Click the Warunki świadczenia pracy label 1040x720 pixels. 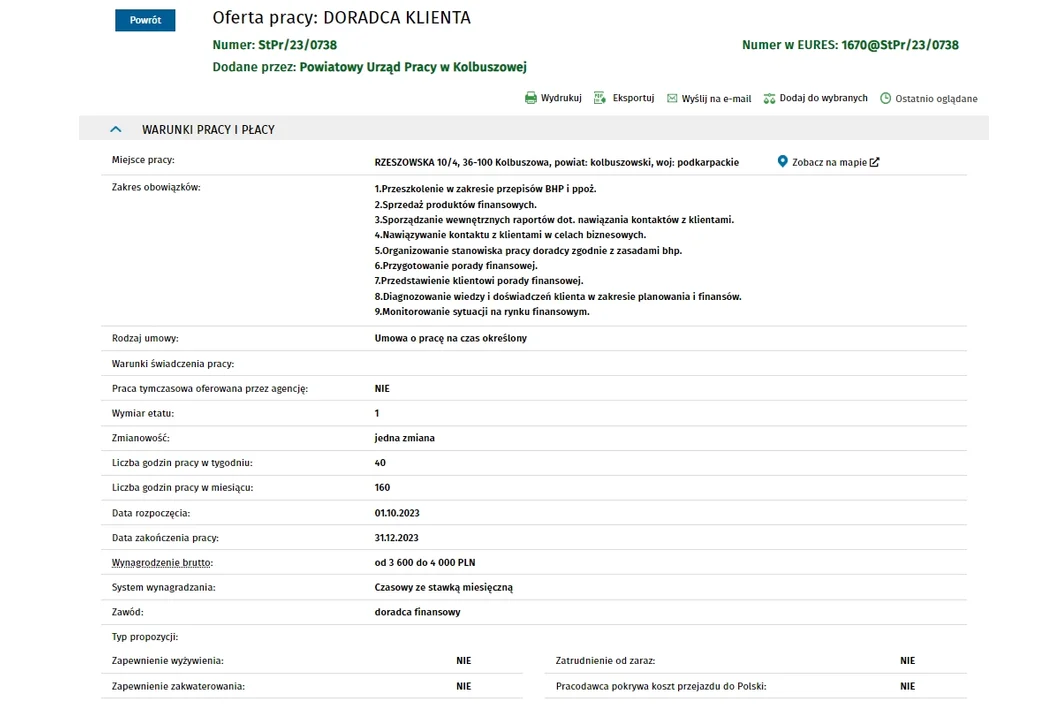[173, 364]
